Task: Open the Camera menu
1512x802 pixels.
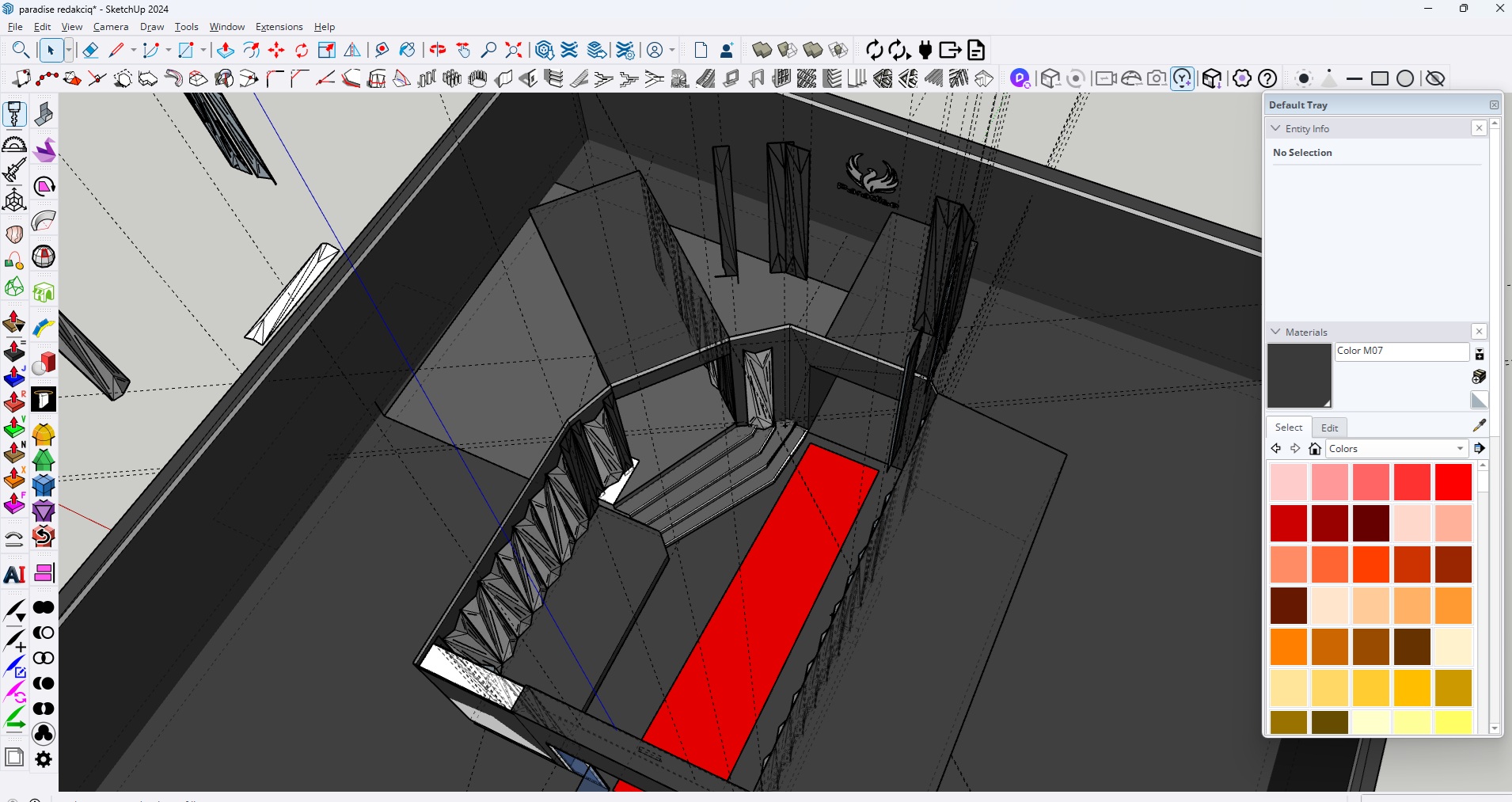Action: [111, 27]
